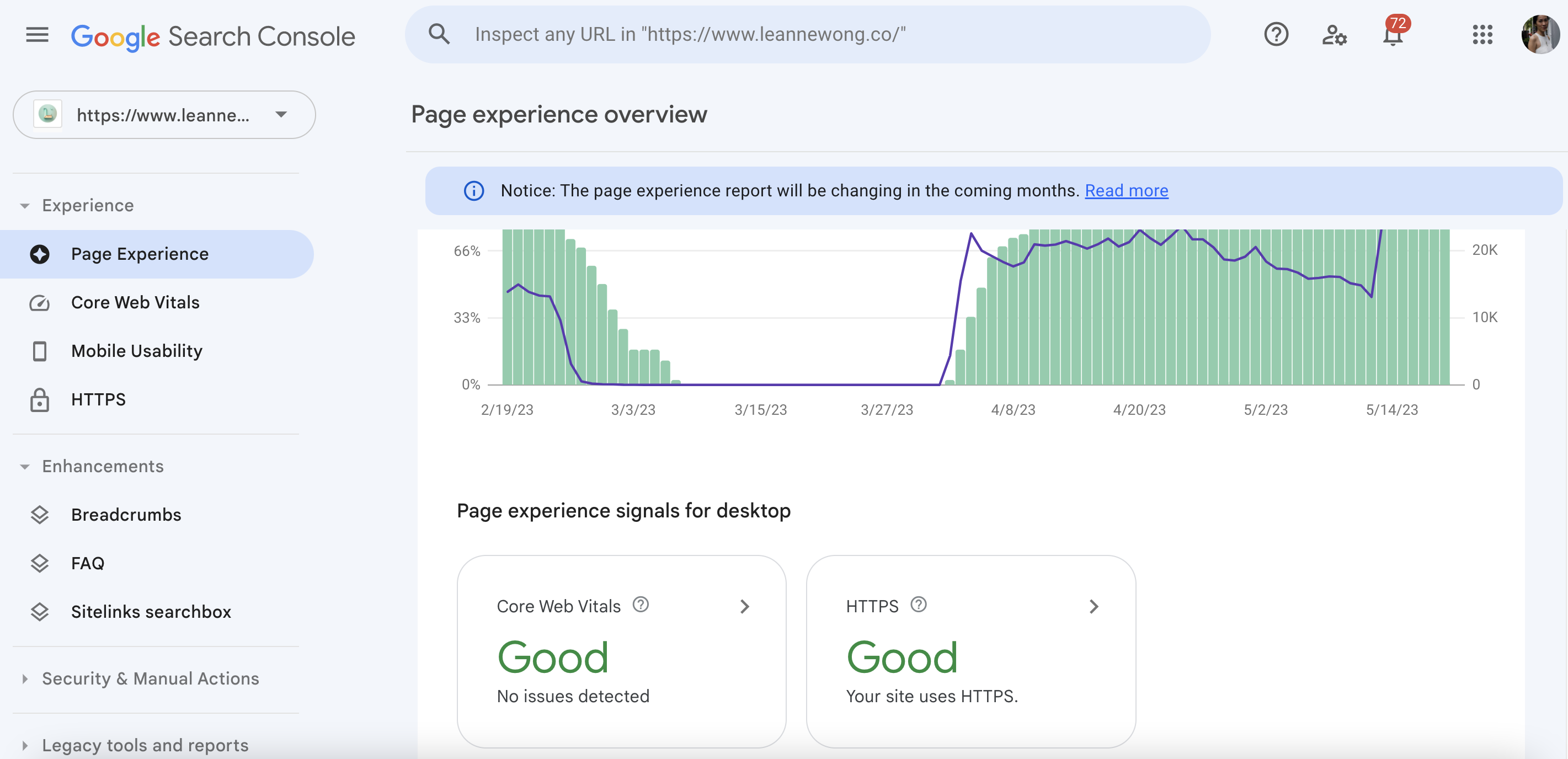Click the Core Web Vitals gauge icon
This screenshot has height=759, width=1568.
pyautogui.click(x=40, y=302)
